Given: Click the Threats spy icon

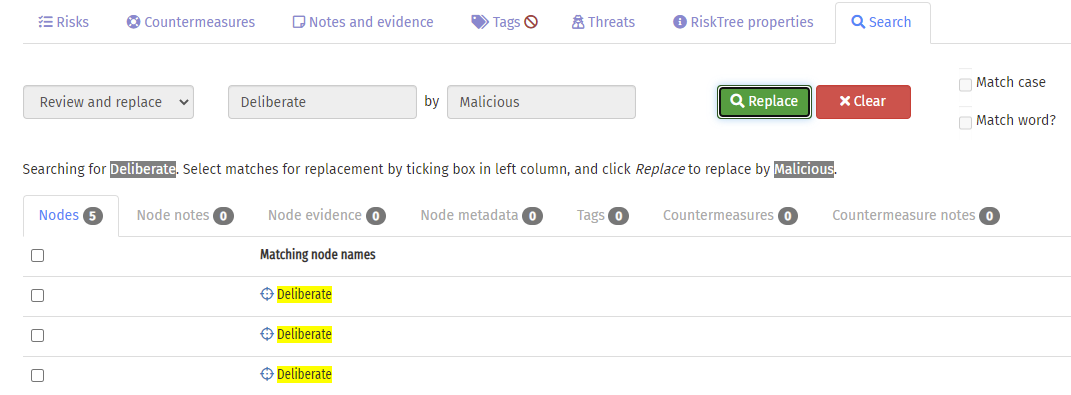Looking at the screenshot, I should [578, 22].
